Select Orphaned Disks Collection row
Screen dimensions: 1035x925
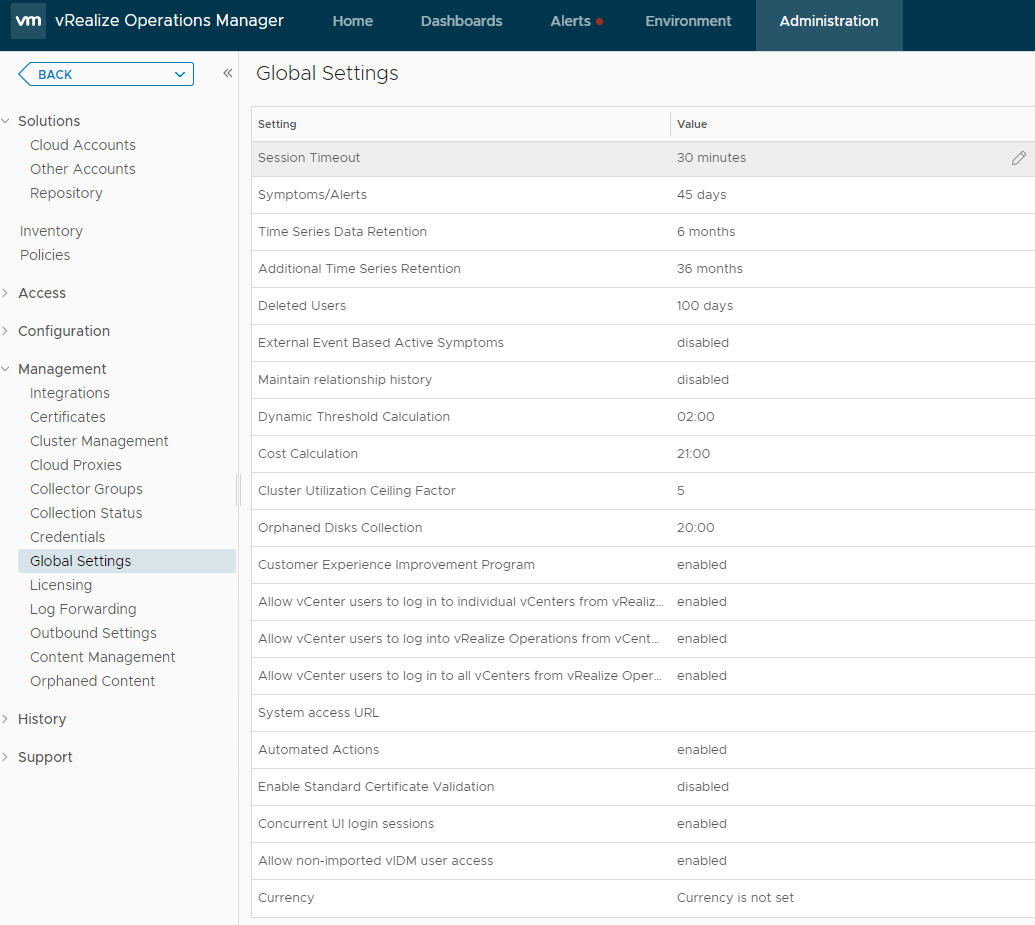pos(643,528)
